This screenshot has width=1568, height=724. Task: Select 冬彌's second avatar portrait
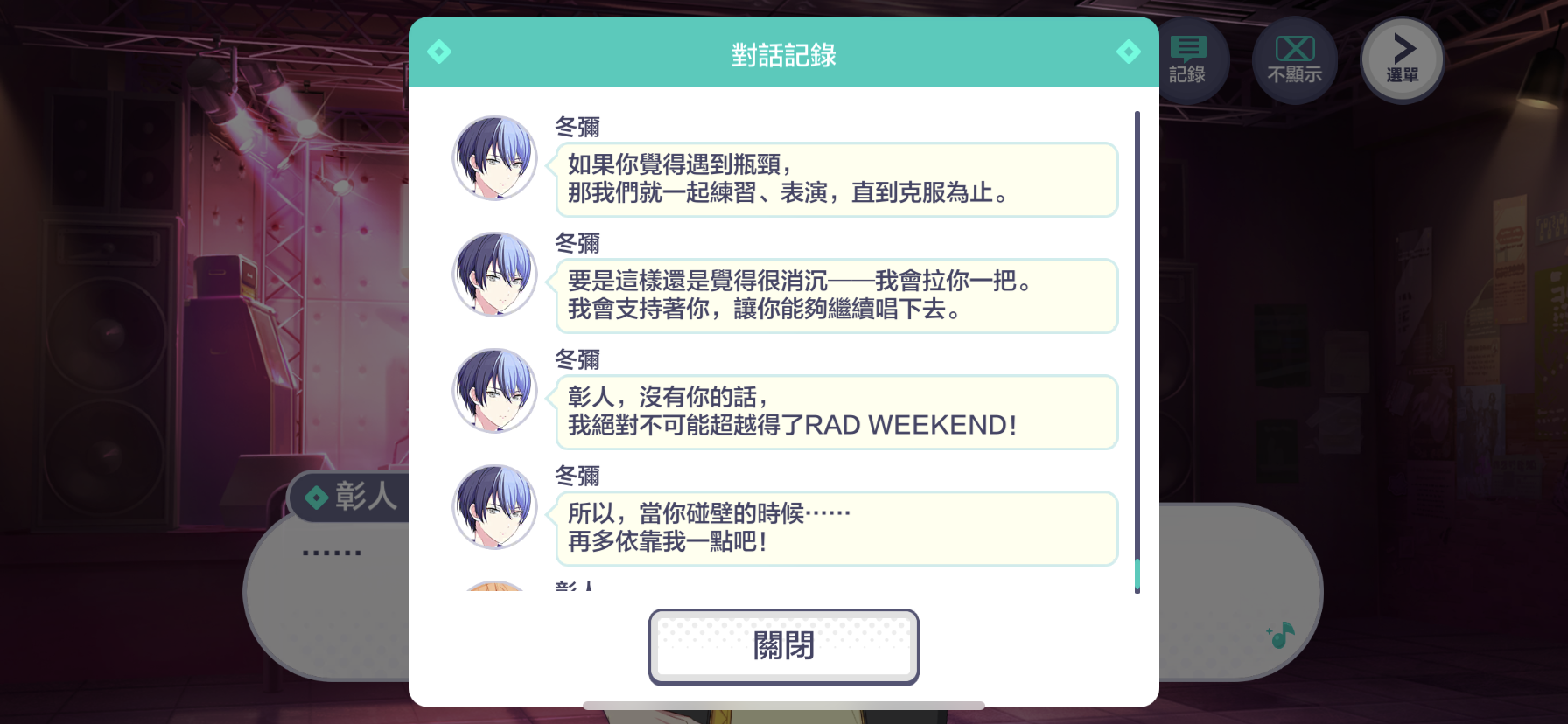pyautogui.click(x=494, y=275)
